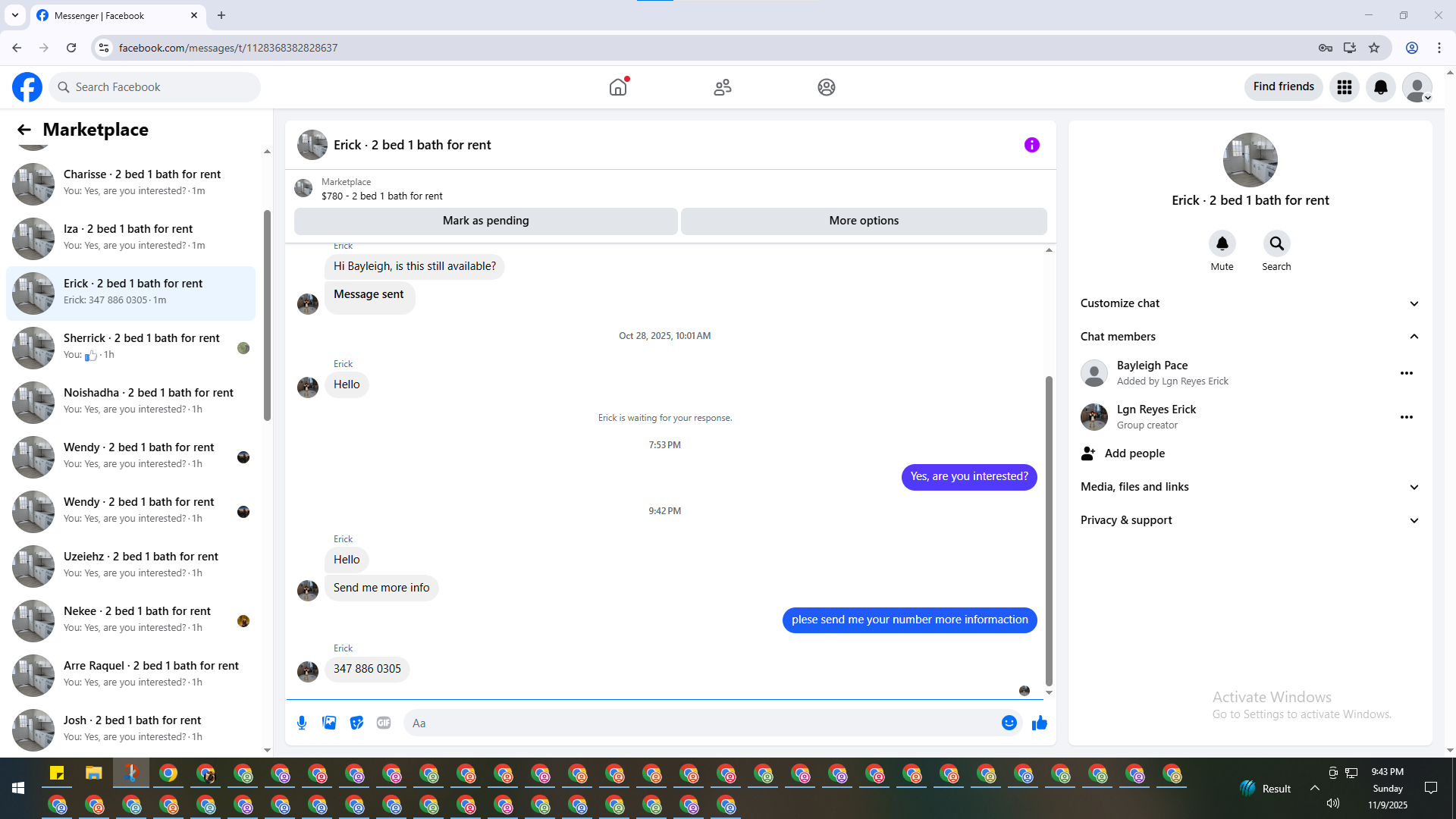The image size is (1456, 819).
Task: Click the Send me more info message
Action: (x=381, y=588)
